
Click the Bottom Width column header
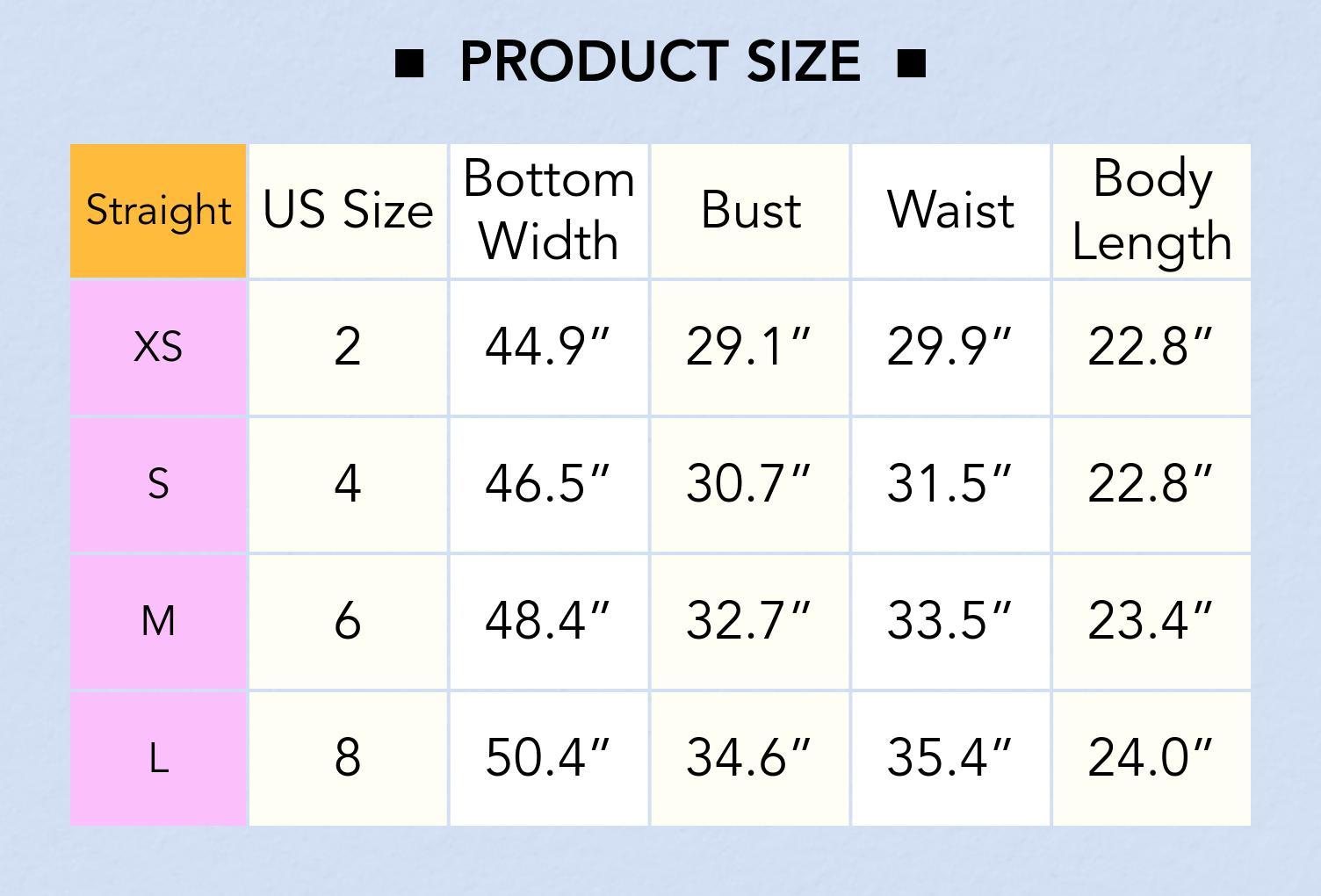549,211
